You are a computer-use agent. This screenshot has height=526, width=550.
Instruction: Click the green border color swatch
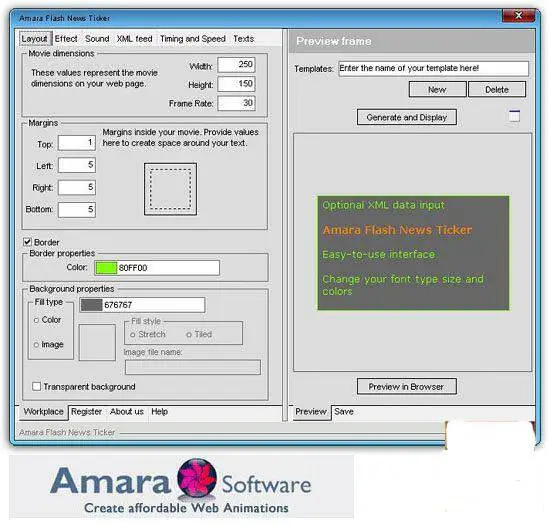tap(106, 268)
